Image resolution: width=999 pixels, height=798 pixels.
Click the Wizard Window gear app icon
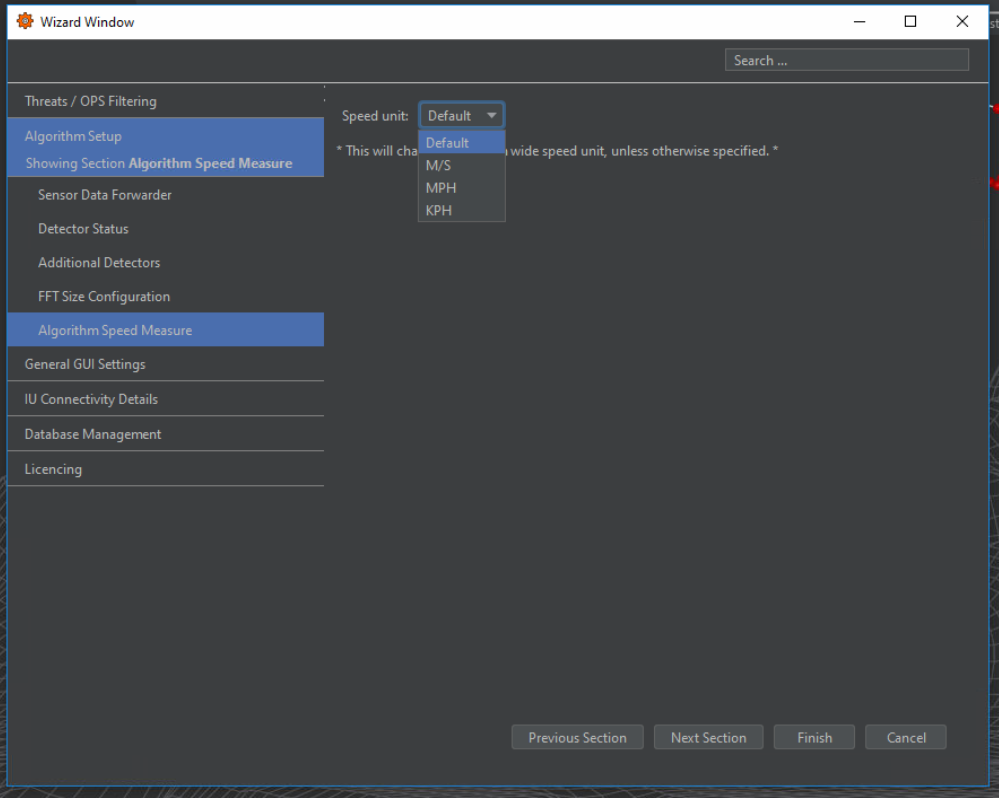pyautogui.click(x=25, y=21)
